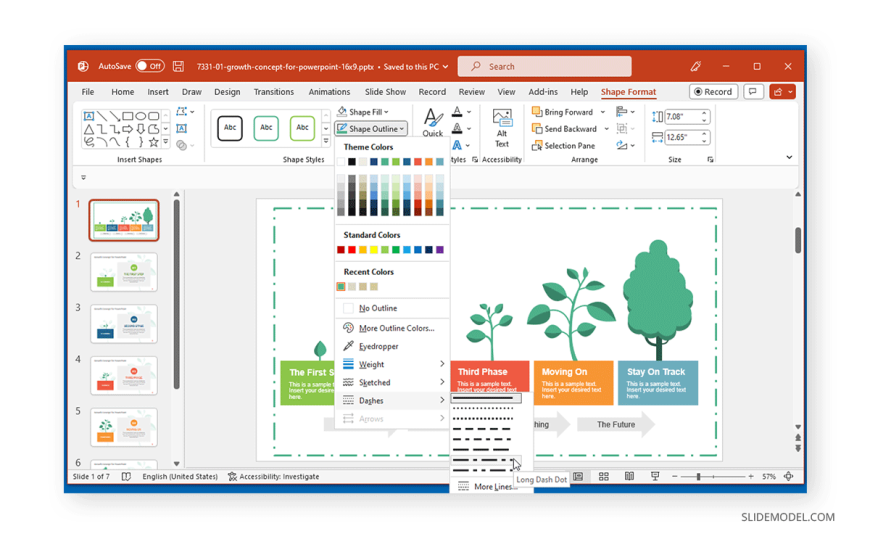Click Accessibility: Investigate in status bar

coord(272,477)
